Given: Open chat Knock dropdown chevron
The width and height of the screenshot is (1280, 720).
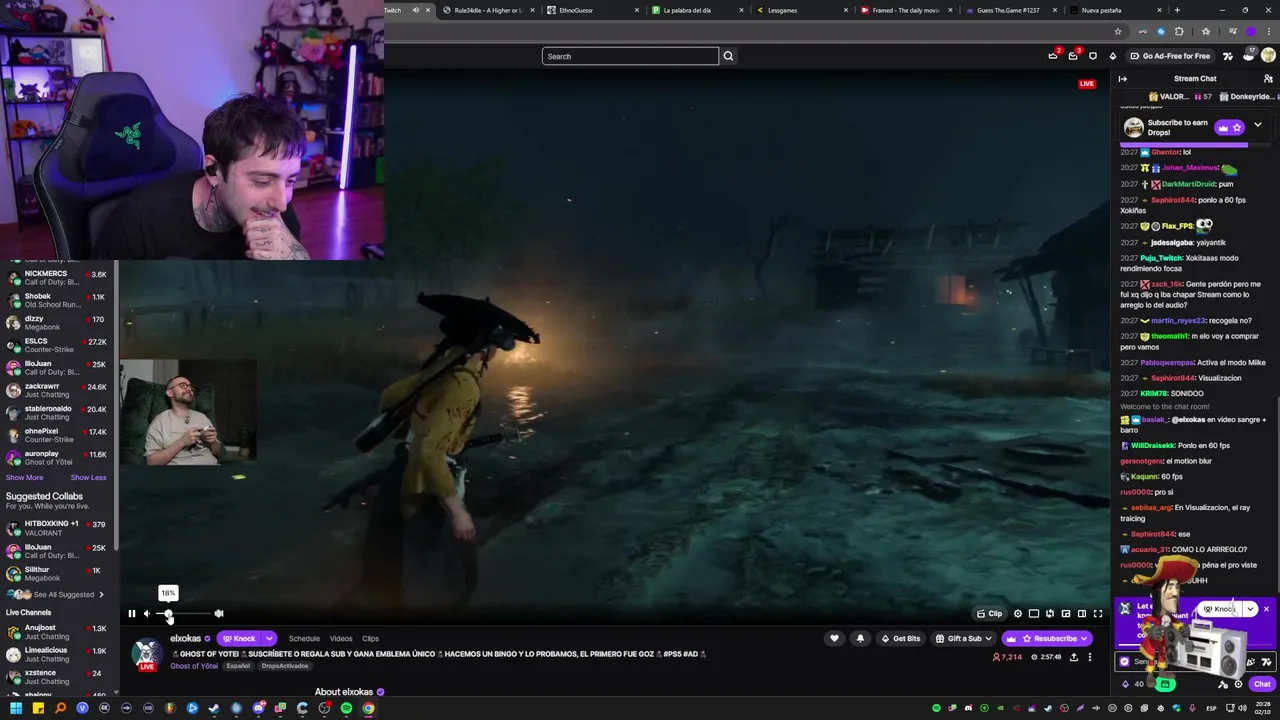Looking at the screenshot, I should tap(1250, 609).
